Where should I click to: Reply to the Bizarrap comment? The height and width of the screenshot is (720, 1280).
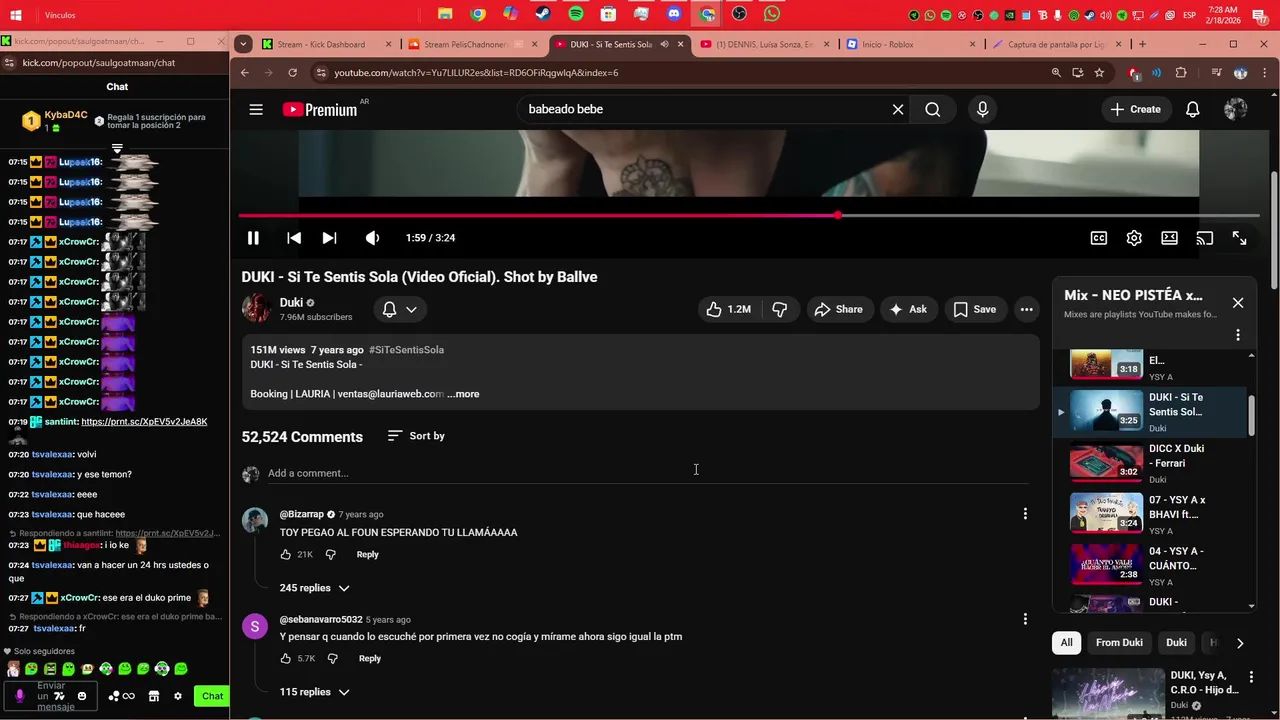(x=368, y=554)
